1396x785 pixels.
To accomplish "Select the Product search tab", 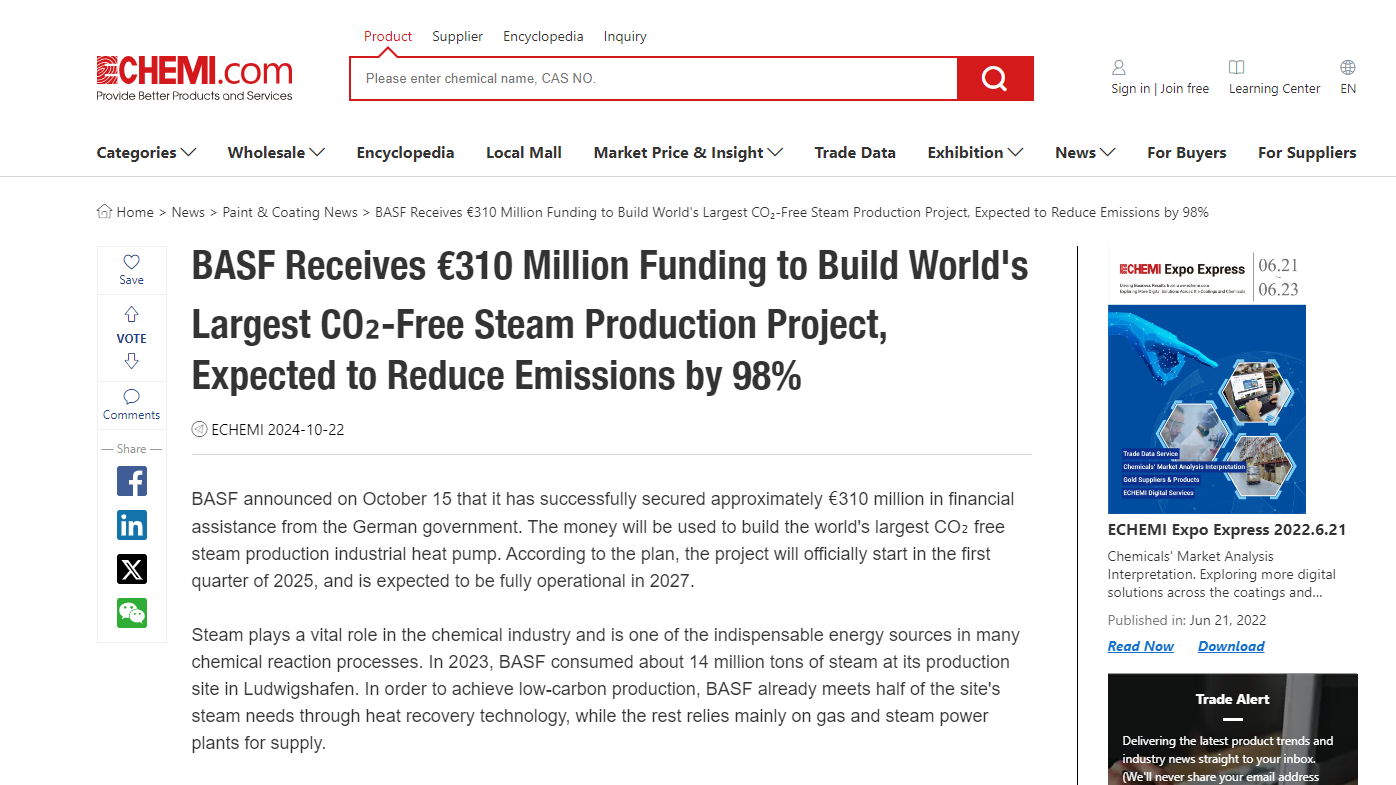I will [x=388, y=36].
